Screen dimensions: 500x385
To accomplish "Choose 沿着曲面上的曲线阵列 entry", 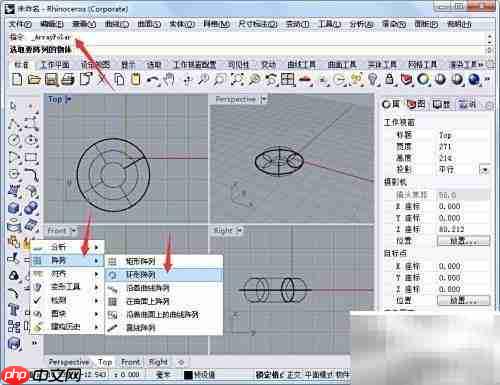I will coord(164,314).
